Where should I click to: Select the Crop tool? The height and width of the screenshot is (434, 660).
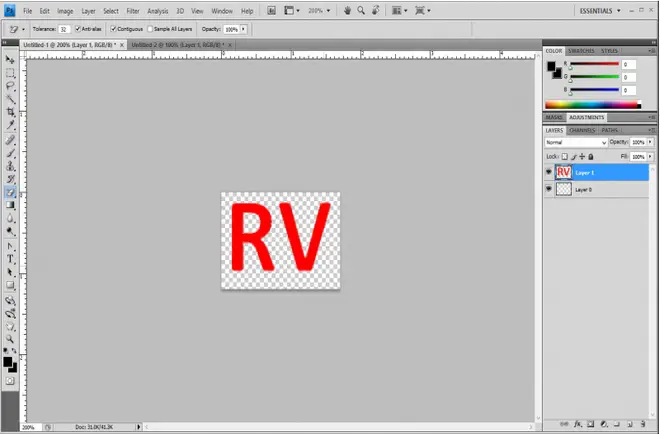point(10,112)
